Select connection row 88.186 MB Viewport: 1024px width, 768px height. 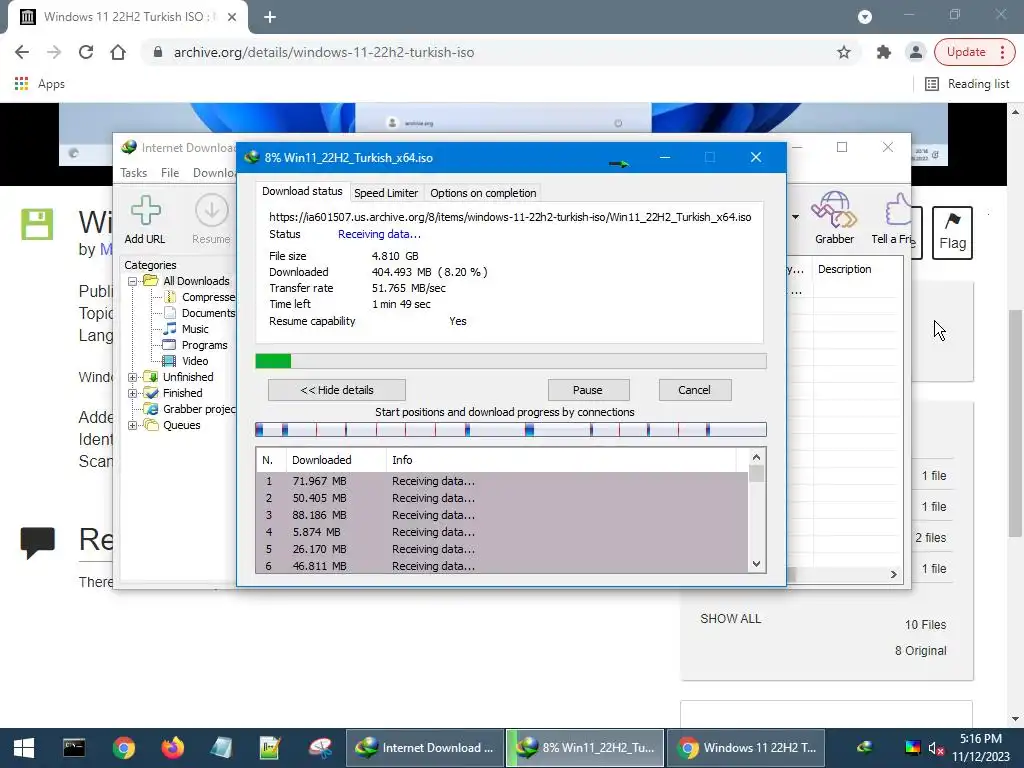[502, 515]
